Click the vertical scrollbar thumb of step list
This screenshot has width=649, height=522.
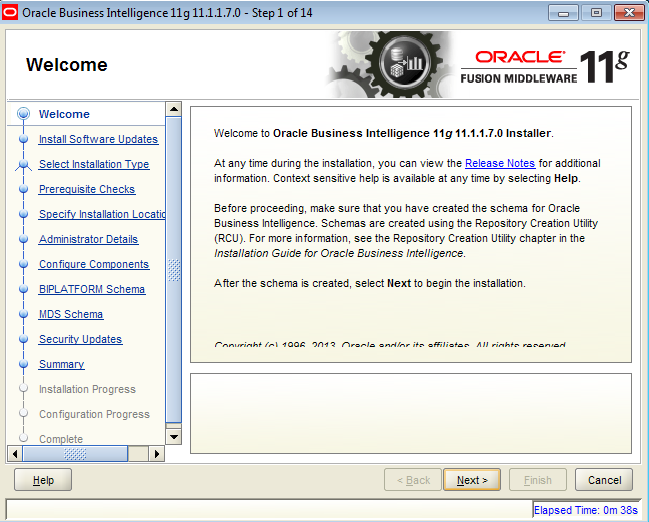coord(174,270)
